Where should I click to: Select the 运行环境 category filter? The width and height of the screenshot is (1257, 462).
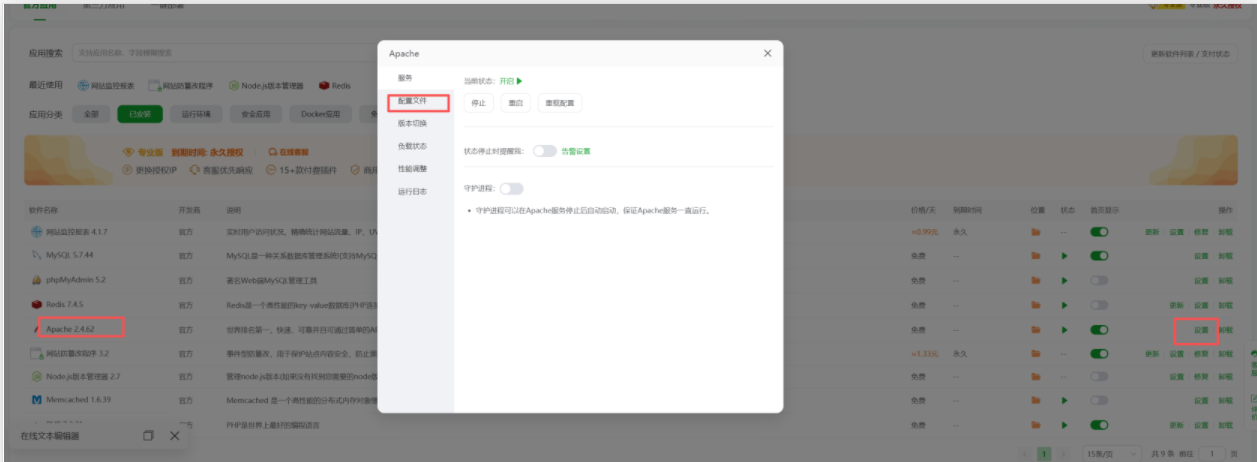coord(196,114)
